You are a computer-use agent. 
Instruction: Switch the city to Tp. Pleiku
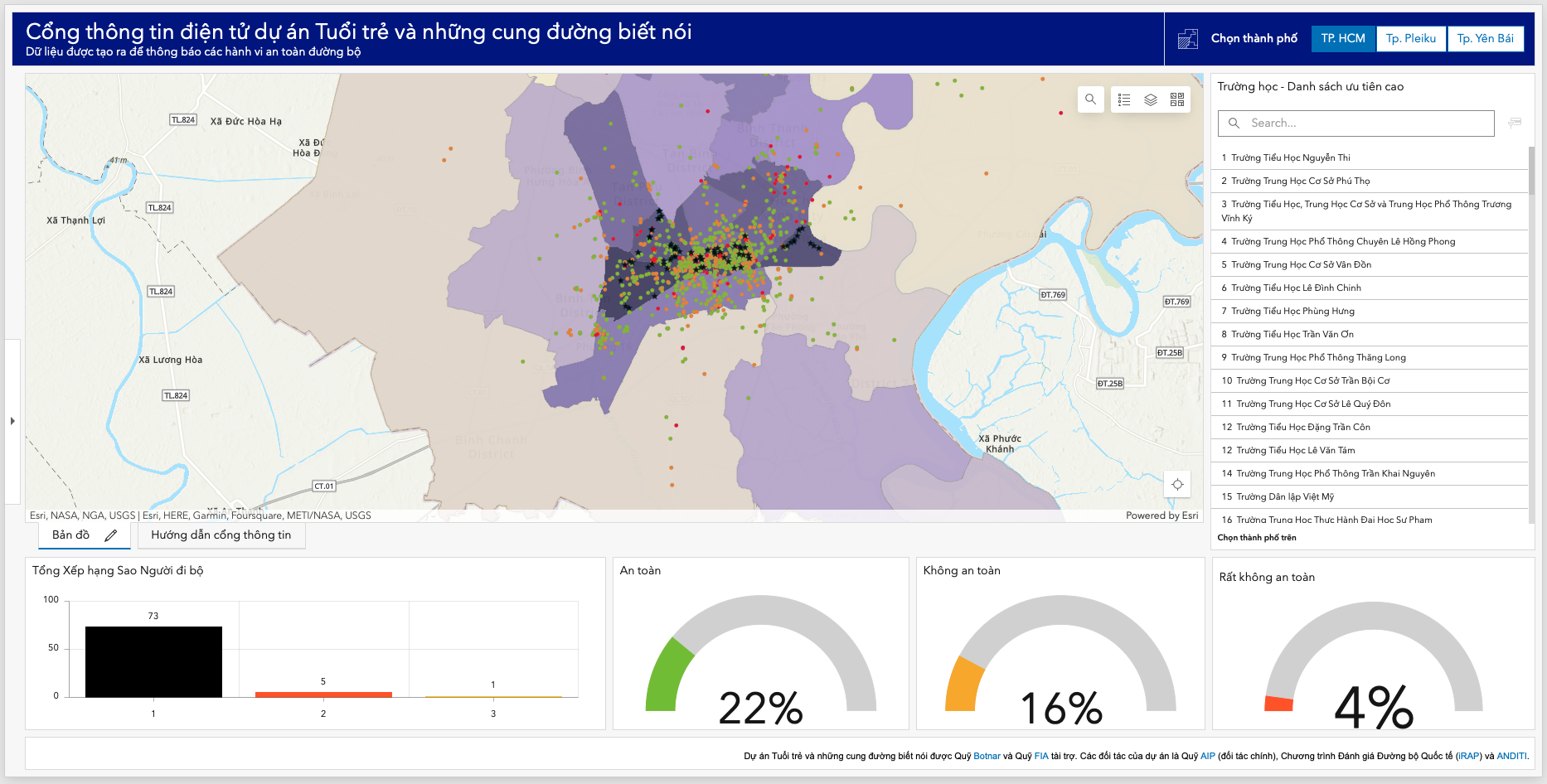[1411, 38]
